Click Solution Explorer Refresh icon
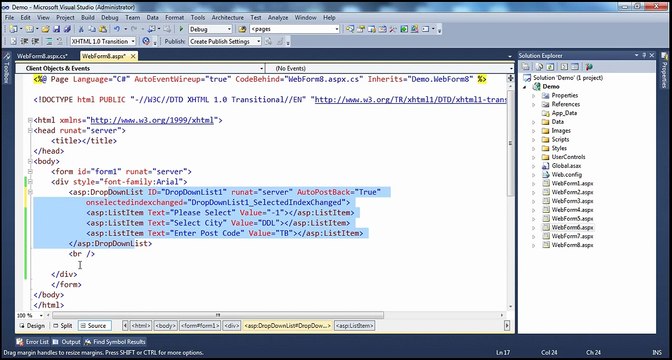 click(x=550, y=67)
